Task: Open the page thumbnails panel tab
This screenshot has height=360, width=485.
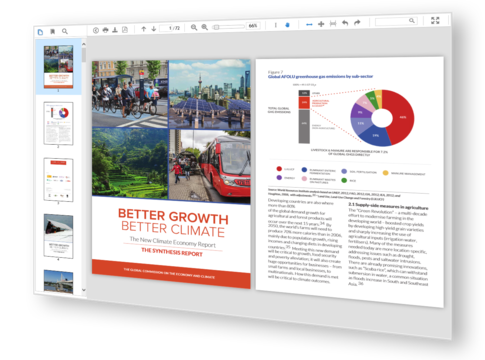Action: tap(40, 32)
